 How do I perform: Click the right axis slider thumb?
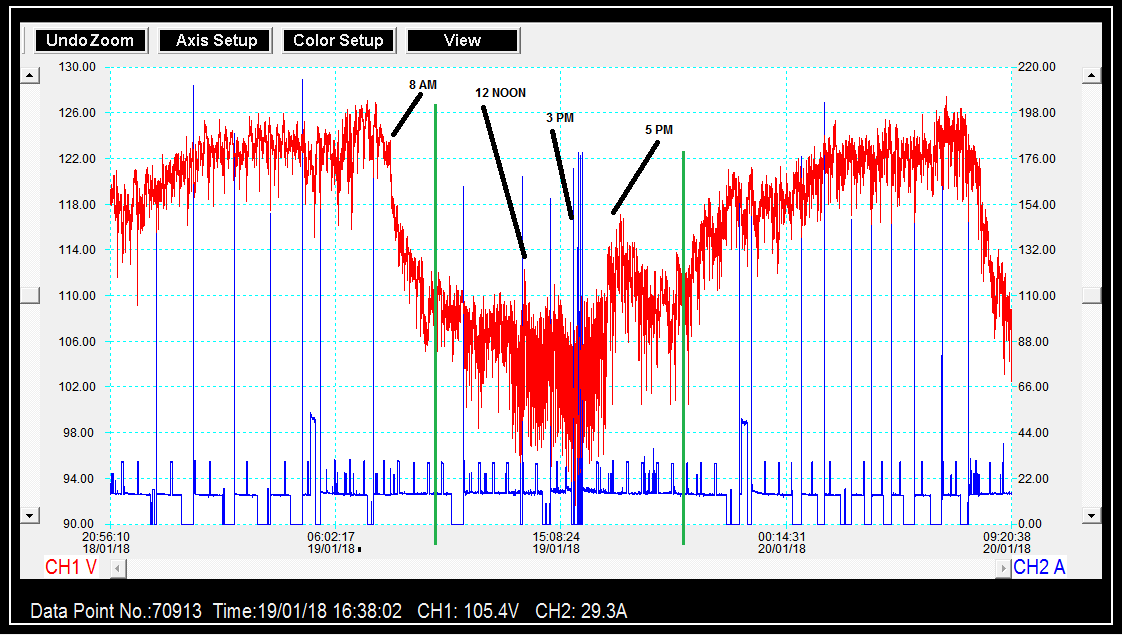[x=1091, y=295]
